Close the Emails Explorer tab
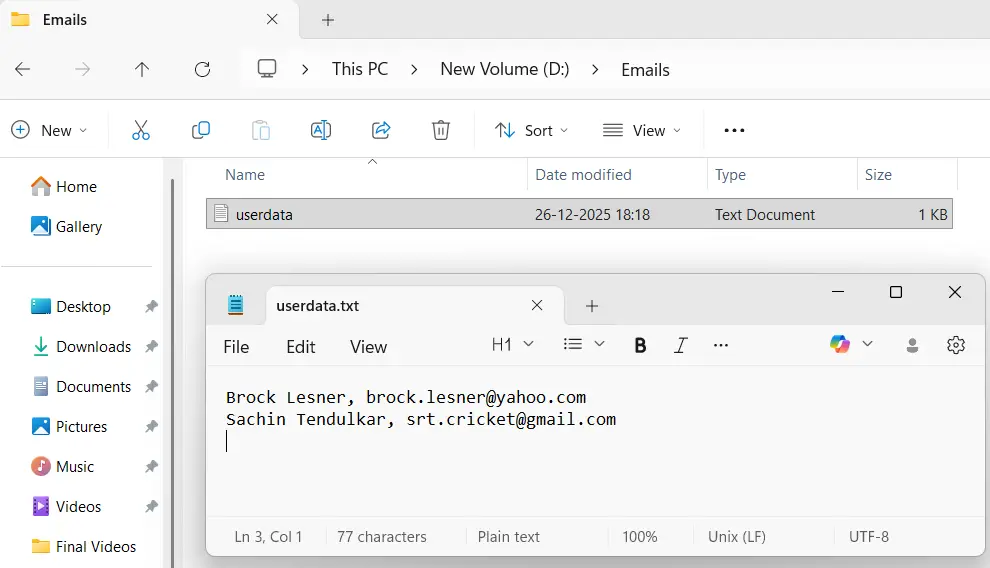 272,20
